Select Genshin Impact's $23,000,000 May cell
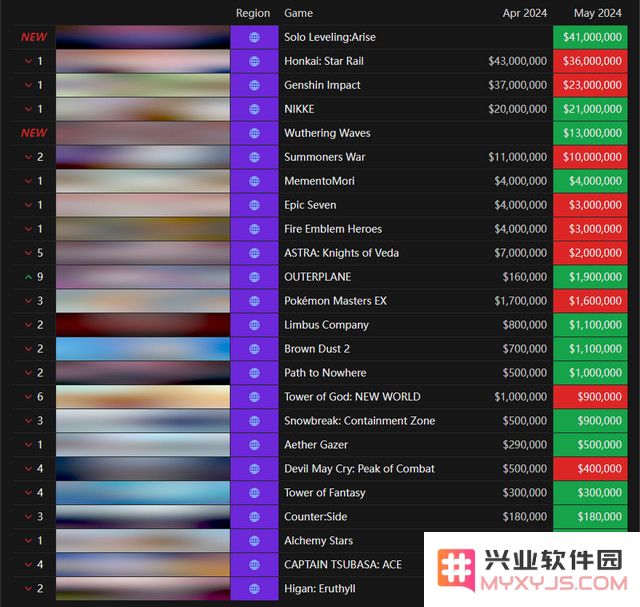The image size is (640, 607). click(590, 85)
